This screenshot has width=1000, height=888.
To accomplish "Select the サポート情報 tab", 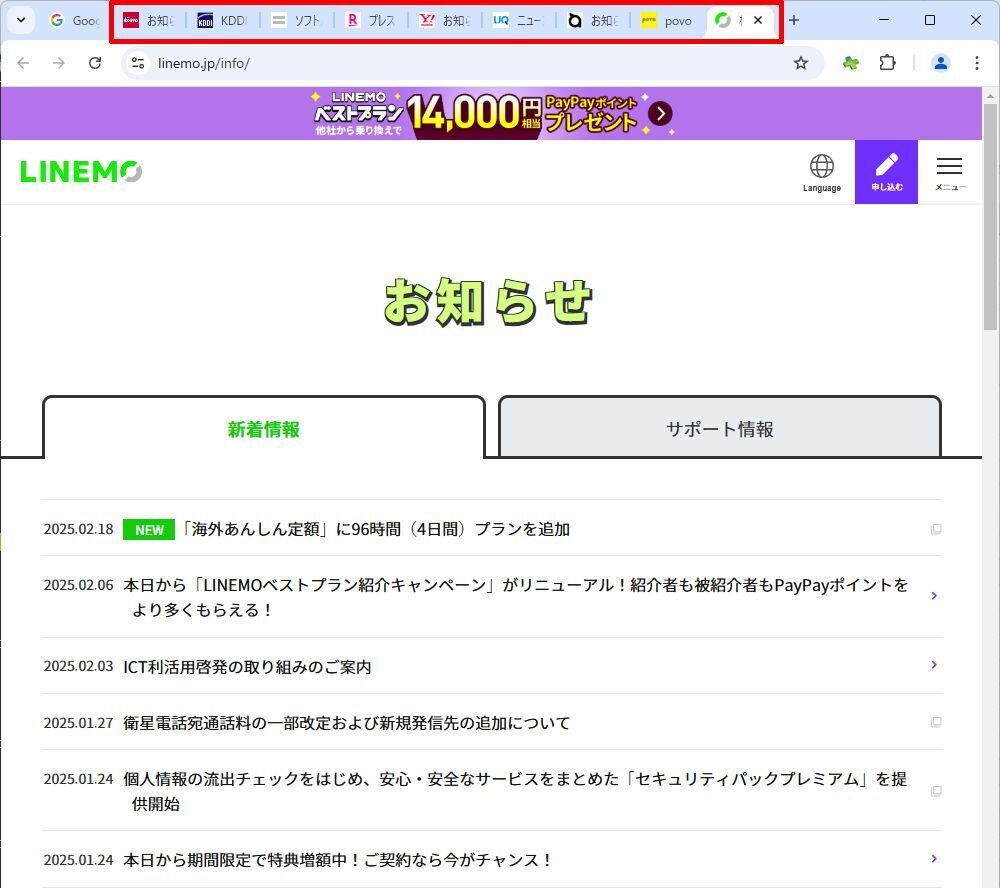I will [719, 429].
